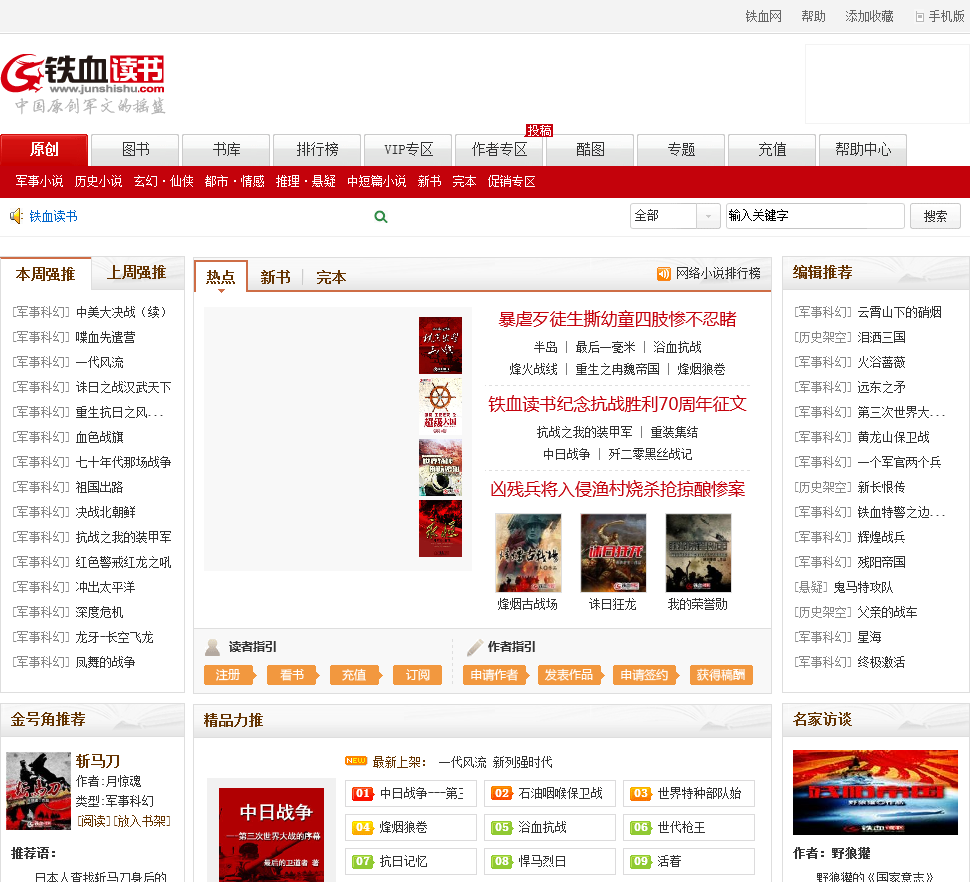Open the 专题 nav tab
Viewport: 970px width, 882px height.
coord(681,150)
